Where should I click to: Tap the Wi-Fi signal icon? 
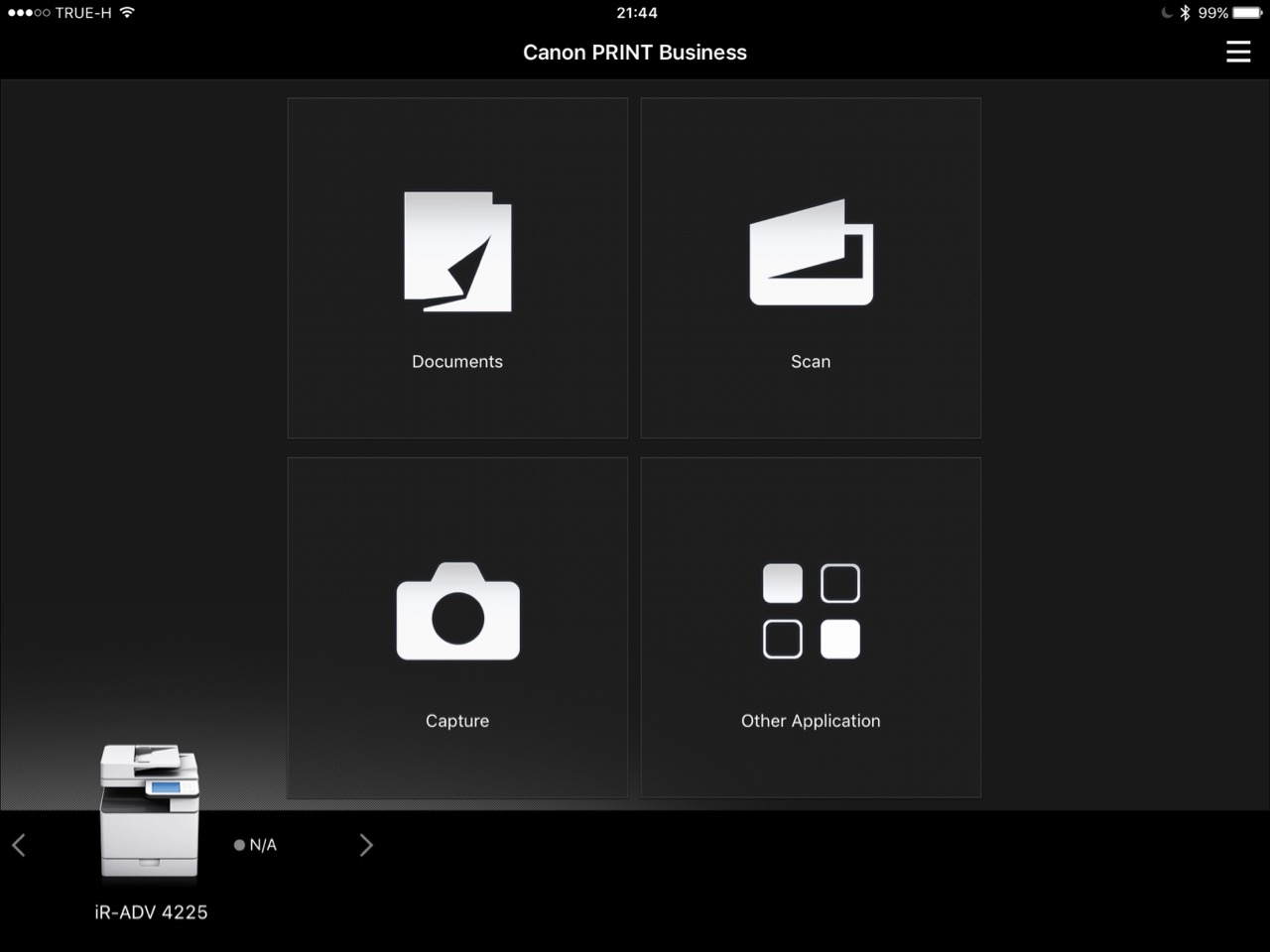point(127,12)
